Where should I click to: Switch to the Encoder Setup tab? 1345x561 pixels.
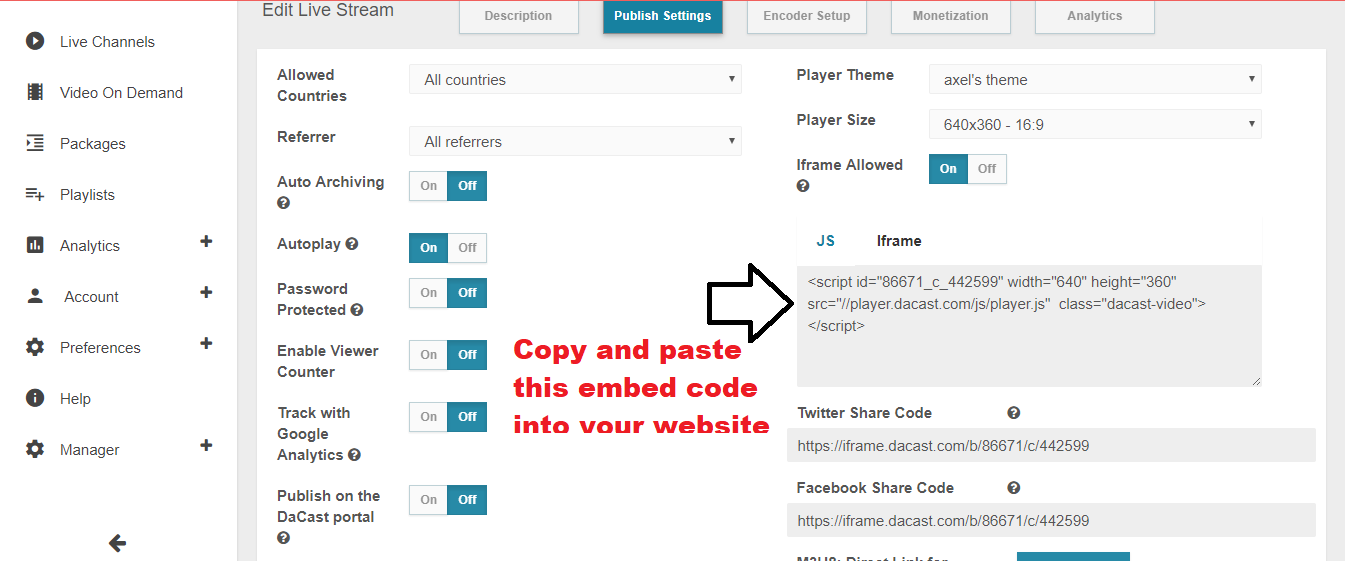(x=806, y=16)
